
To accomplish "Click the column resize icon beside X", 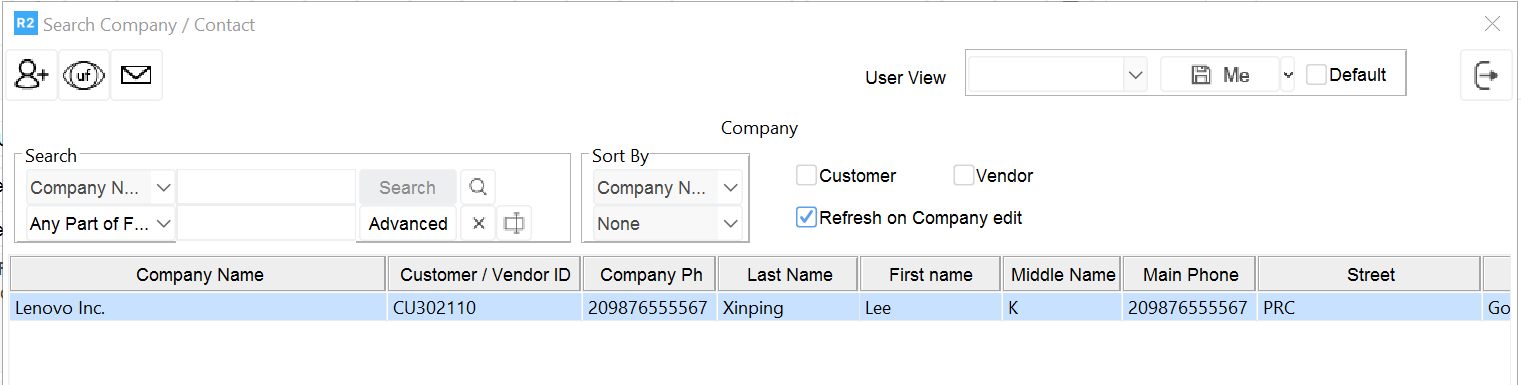I will [x=514, y=223].
